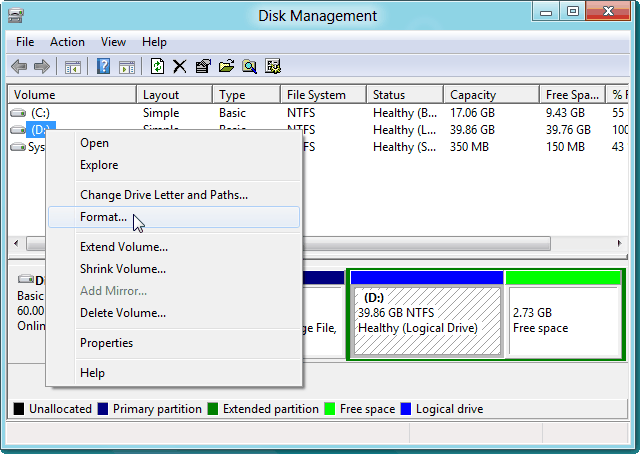
Task: Click the (C:) volume drive icon
Action: 18,113
